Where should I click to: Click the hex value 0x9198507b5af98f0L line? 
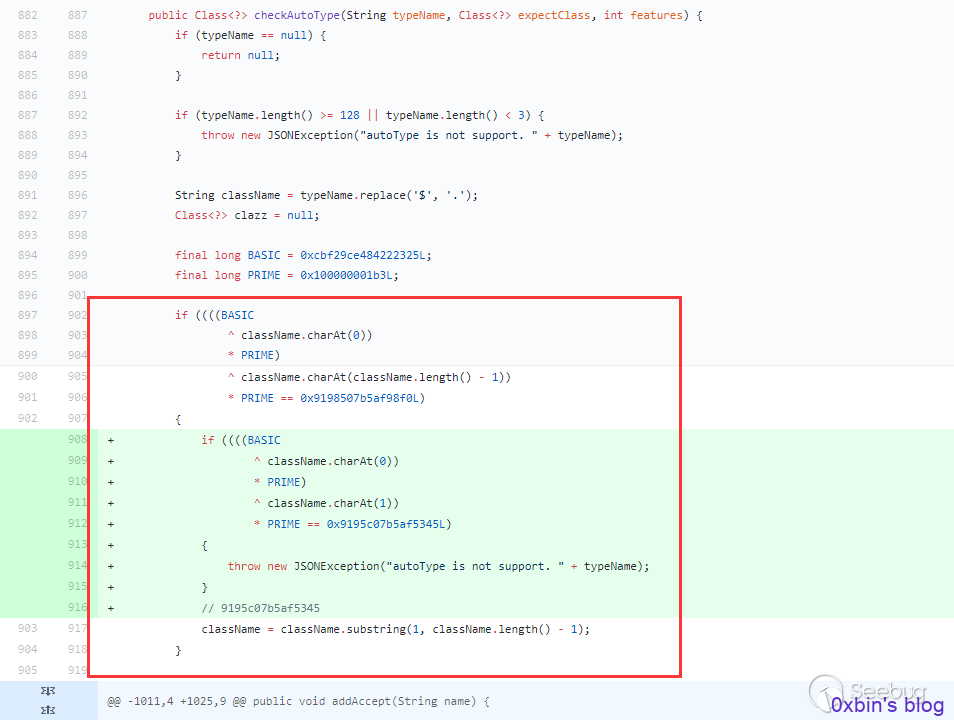point(326,398)
